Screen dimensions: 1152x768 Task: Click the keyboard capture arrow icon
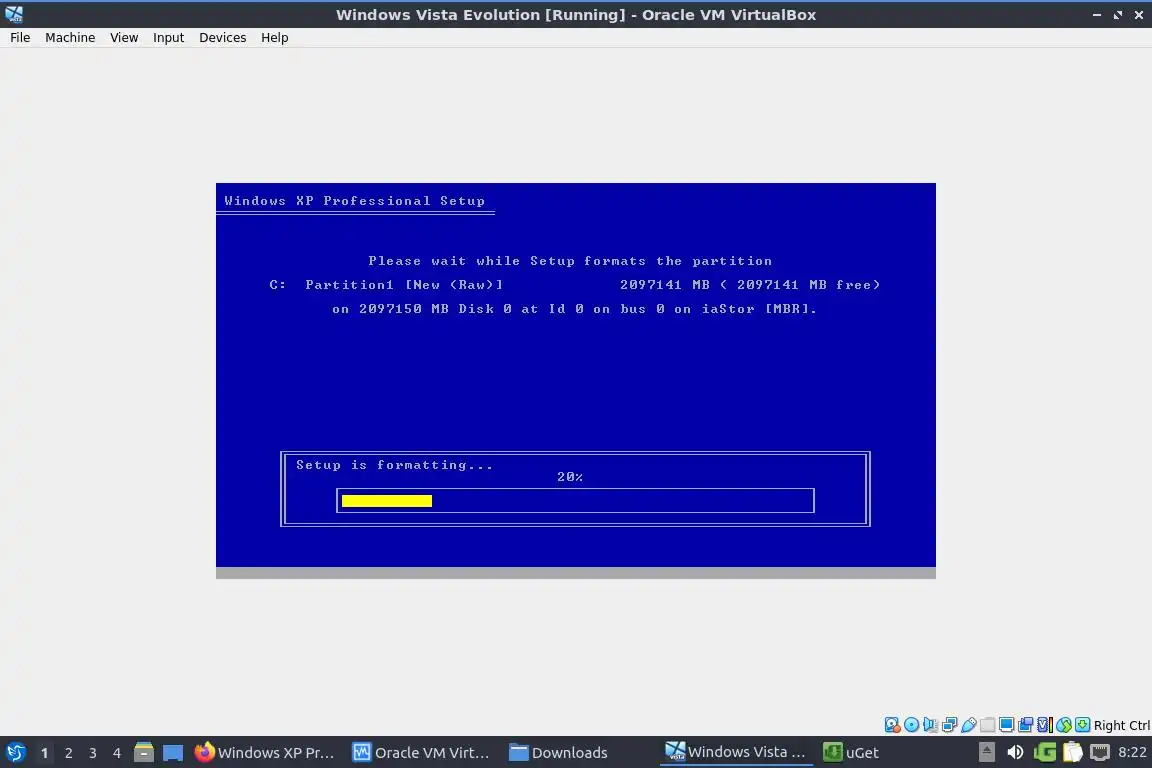(x=1083, y=725)
